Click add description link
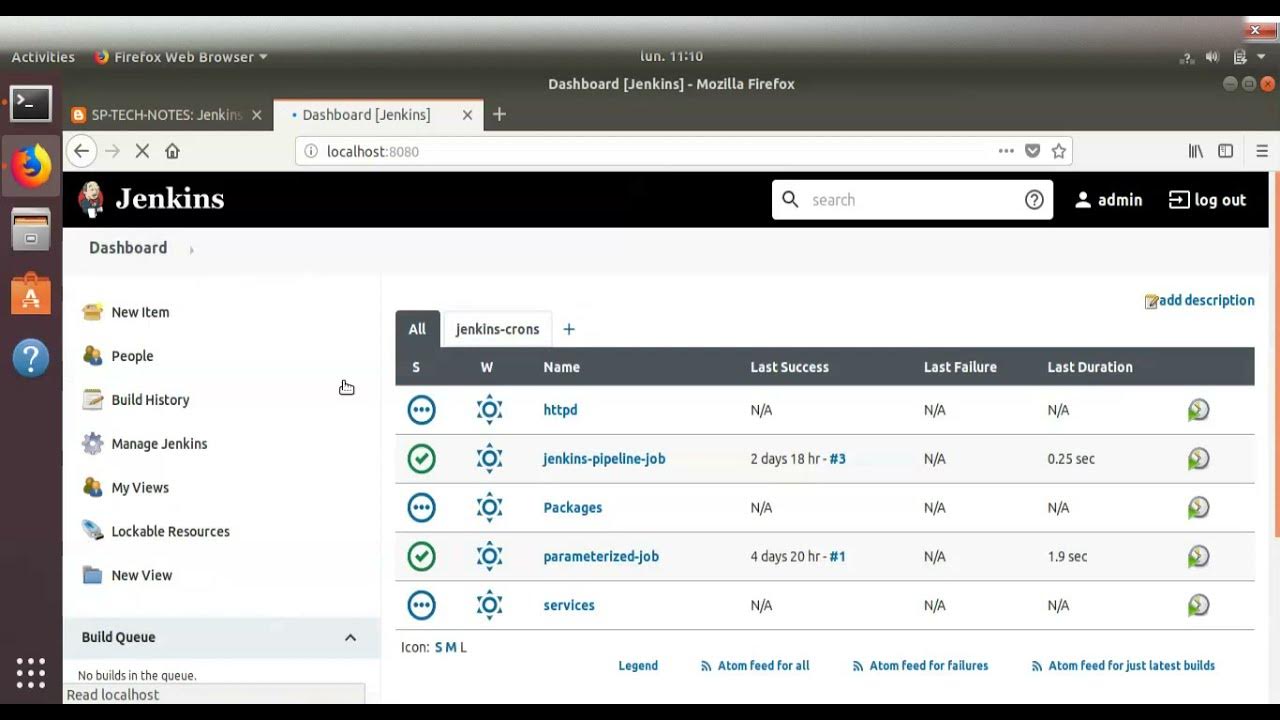The width and height of the screenshot is (1280, 720). pos(1199,301)
